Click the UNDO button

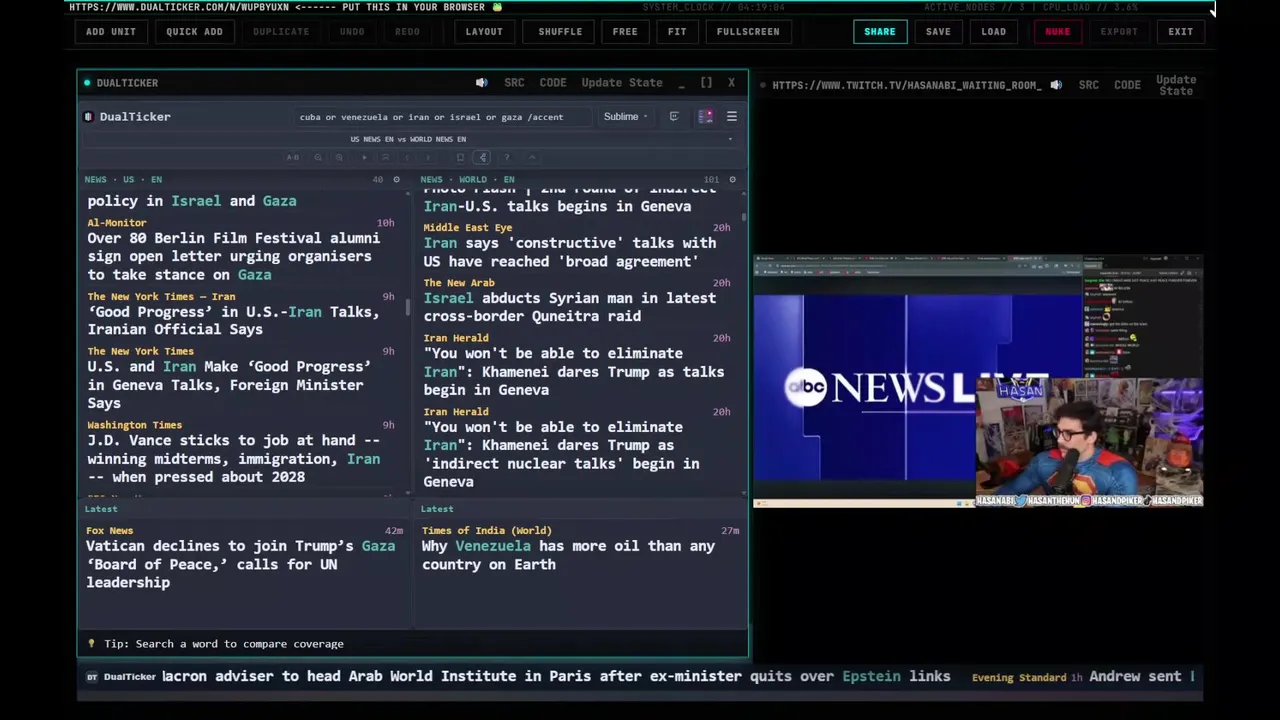click(352, 32)
